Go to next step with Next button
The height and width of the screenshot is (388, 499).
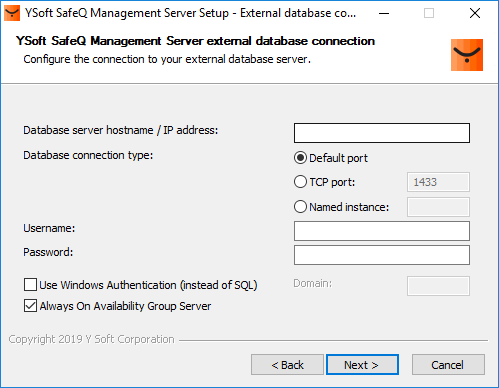tap(362, 365)
